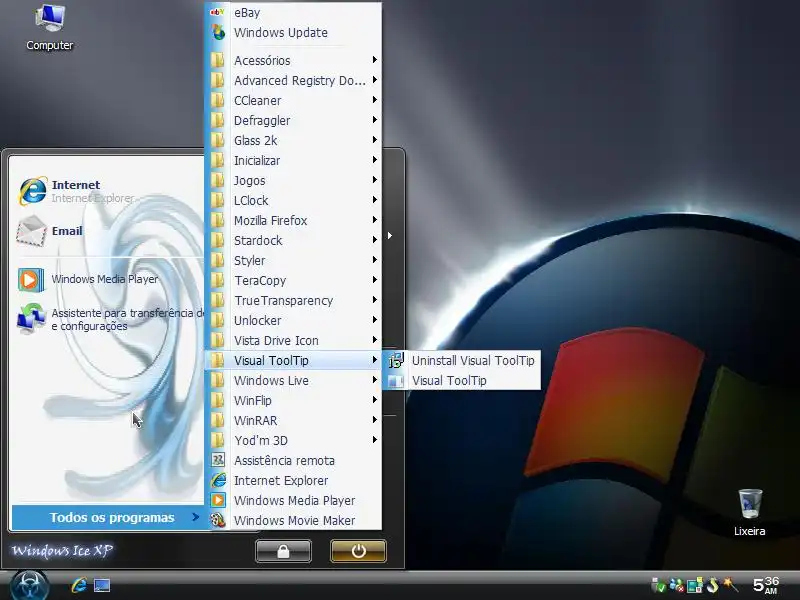This screenshot has width=800, height=600.
Task: Open the LClock menu entry
Action: [x=294, y=201]
